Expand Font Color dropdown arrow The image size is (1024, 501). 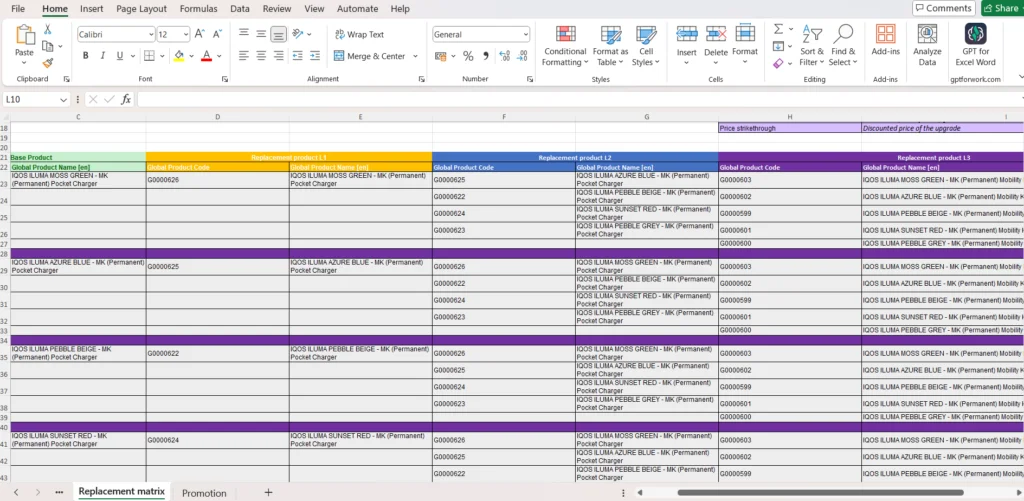(219, 56)
